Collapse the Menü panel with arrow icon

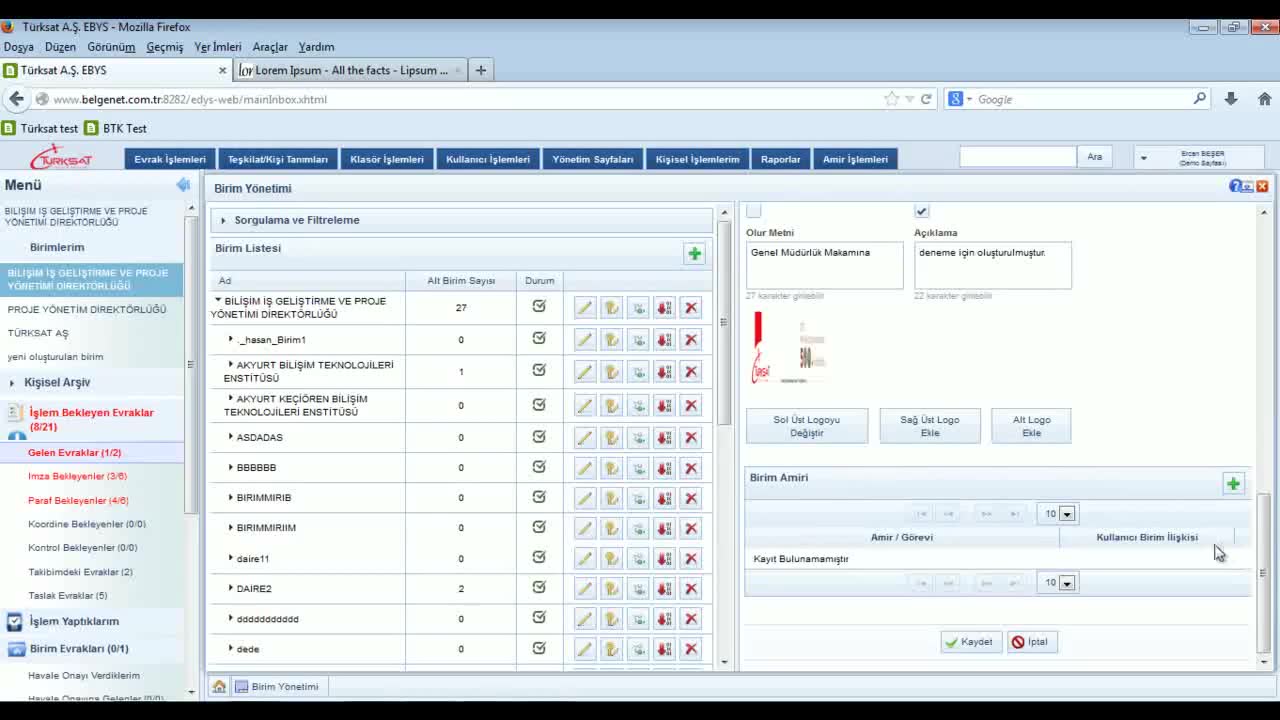(183, 185)
